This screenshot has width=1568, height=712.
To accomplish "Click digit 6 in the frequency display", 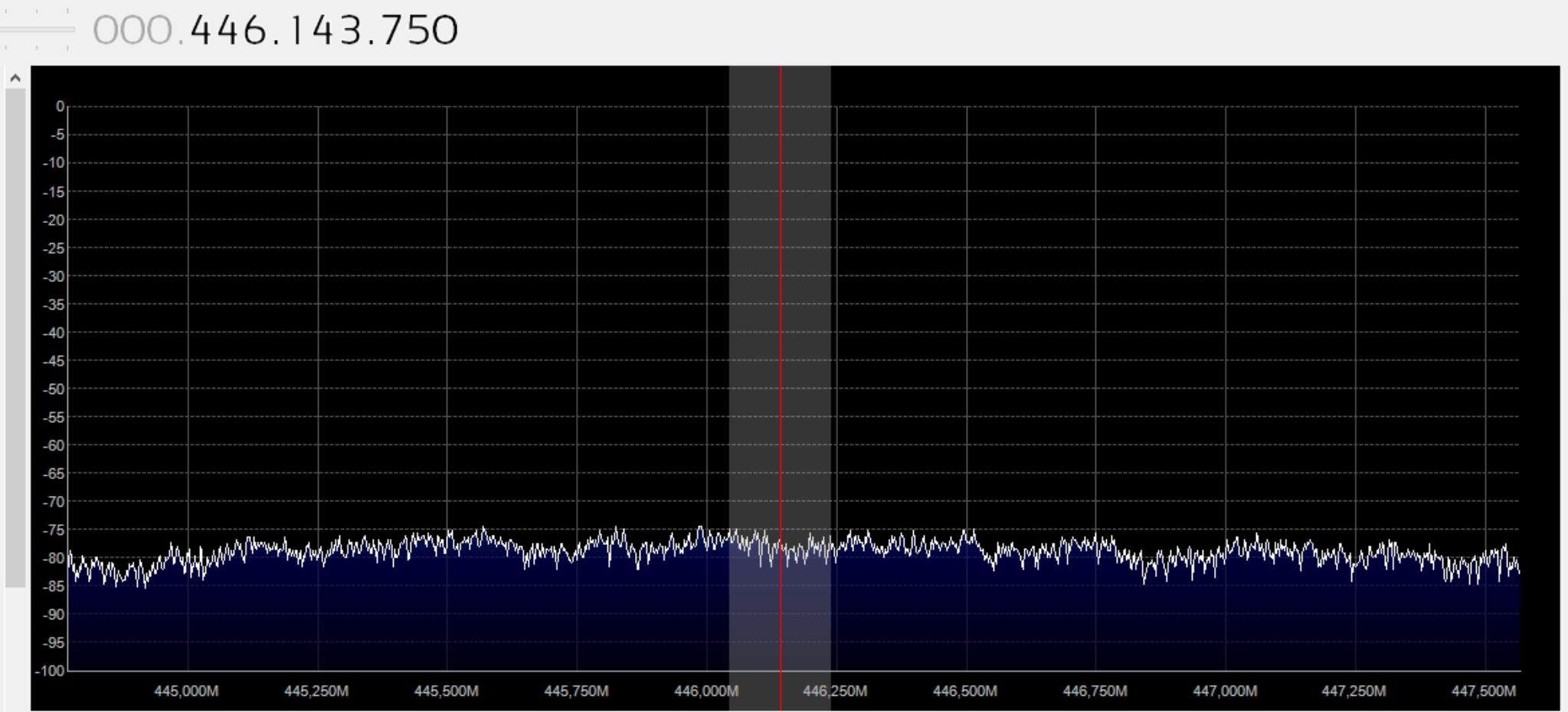I will tap(256, 31).
